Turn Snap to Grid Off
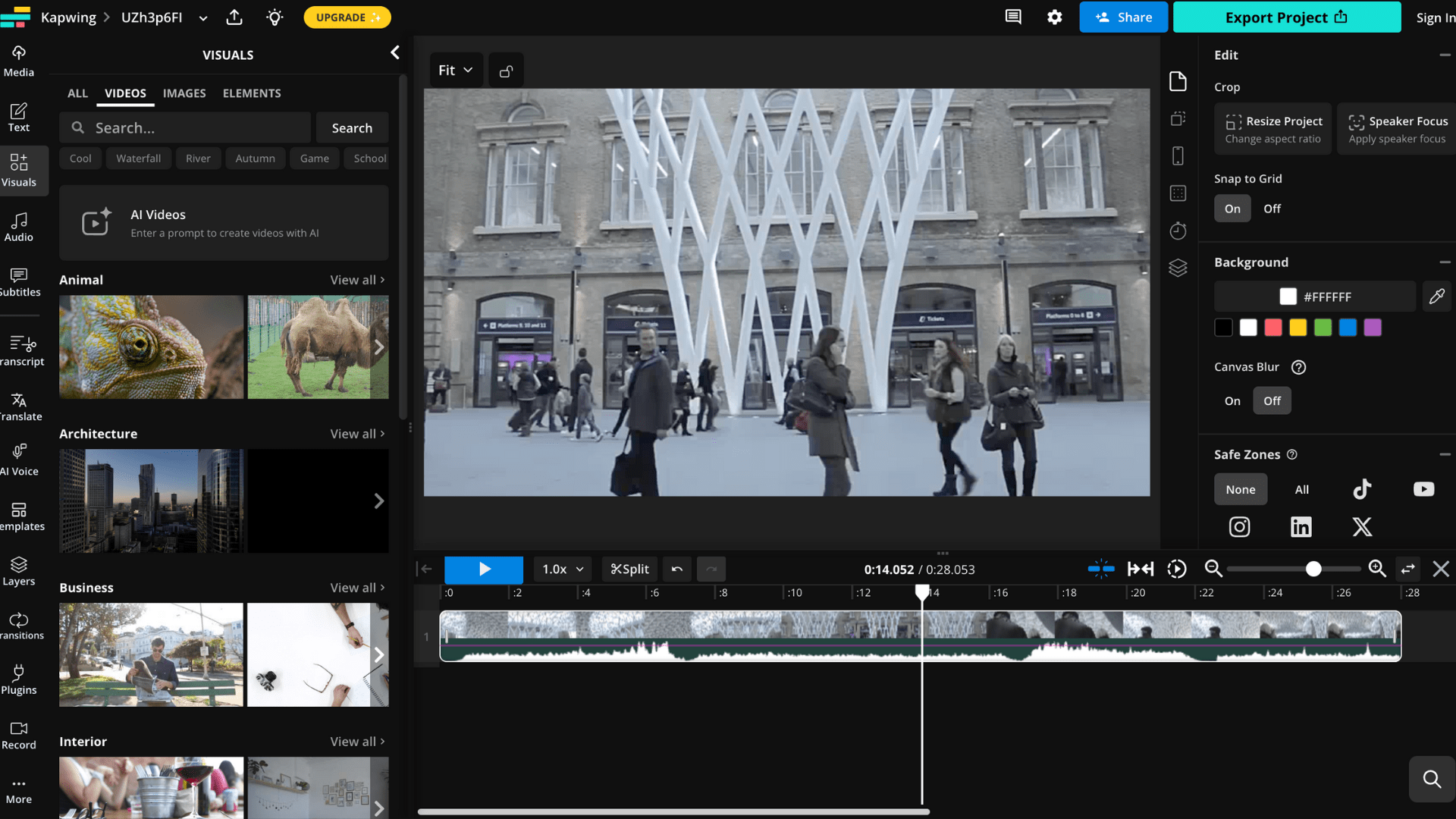Screen dimensions: 1456x819 click(1272, 209)
